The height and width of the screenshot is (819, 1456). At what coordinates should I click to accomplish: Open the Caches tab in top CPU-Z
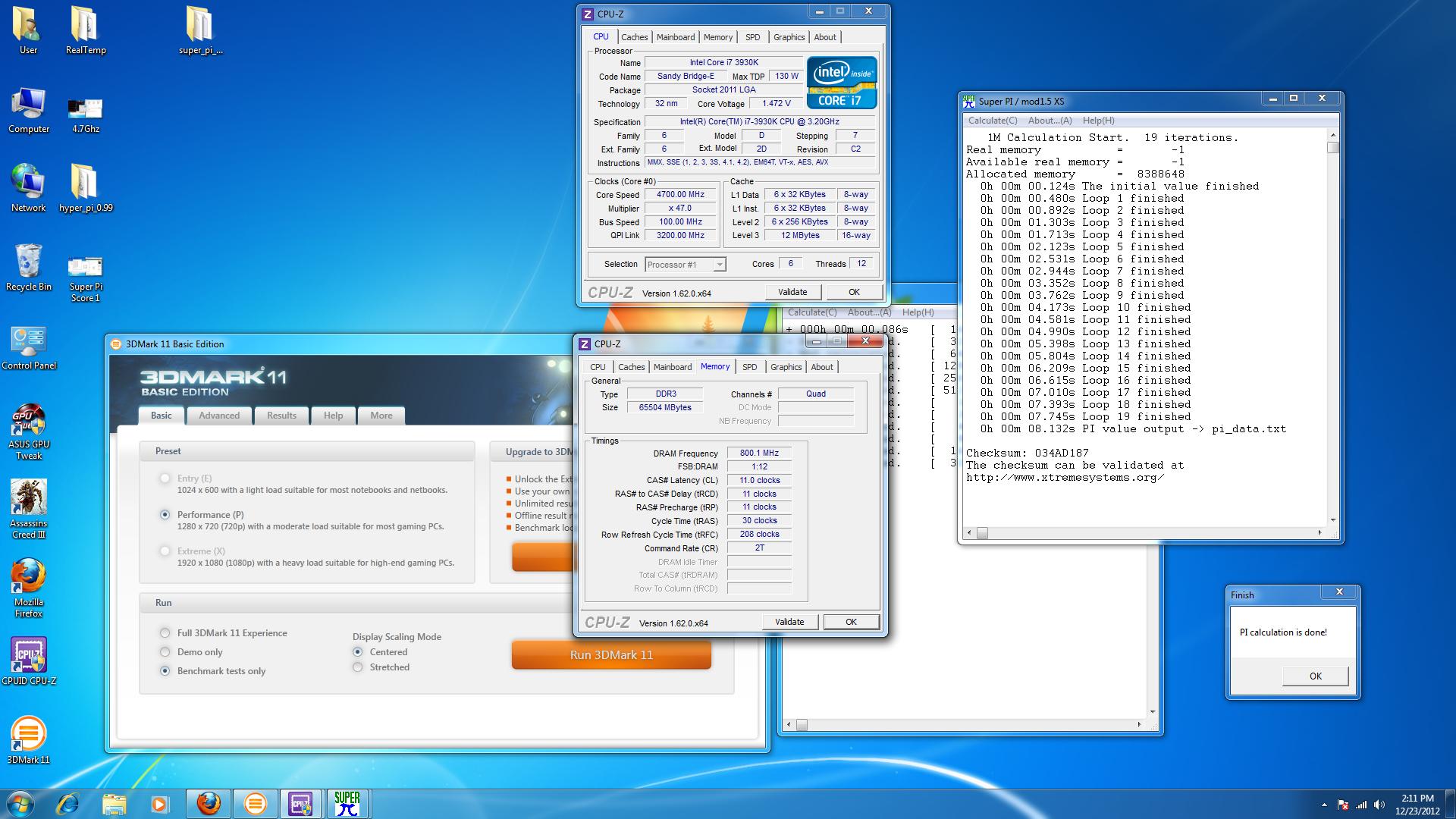click(634, 37)
